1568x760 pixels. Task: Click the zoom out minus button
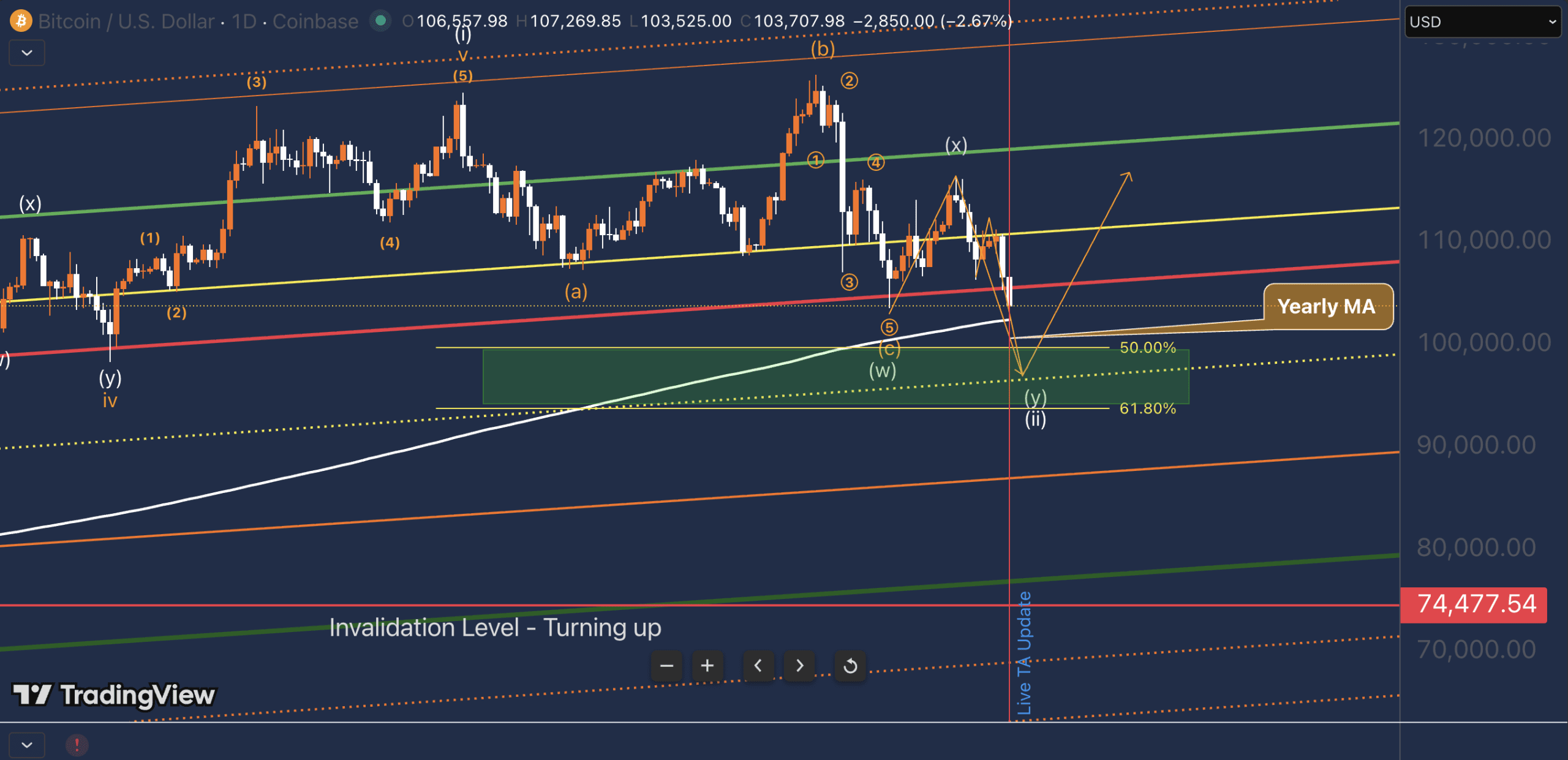pos(666,666)
